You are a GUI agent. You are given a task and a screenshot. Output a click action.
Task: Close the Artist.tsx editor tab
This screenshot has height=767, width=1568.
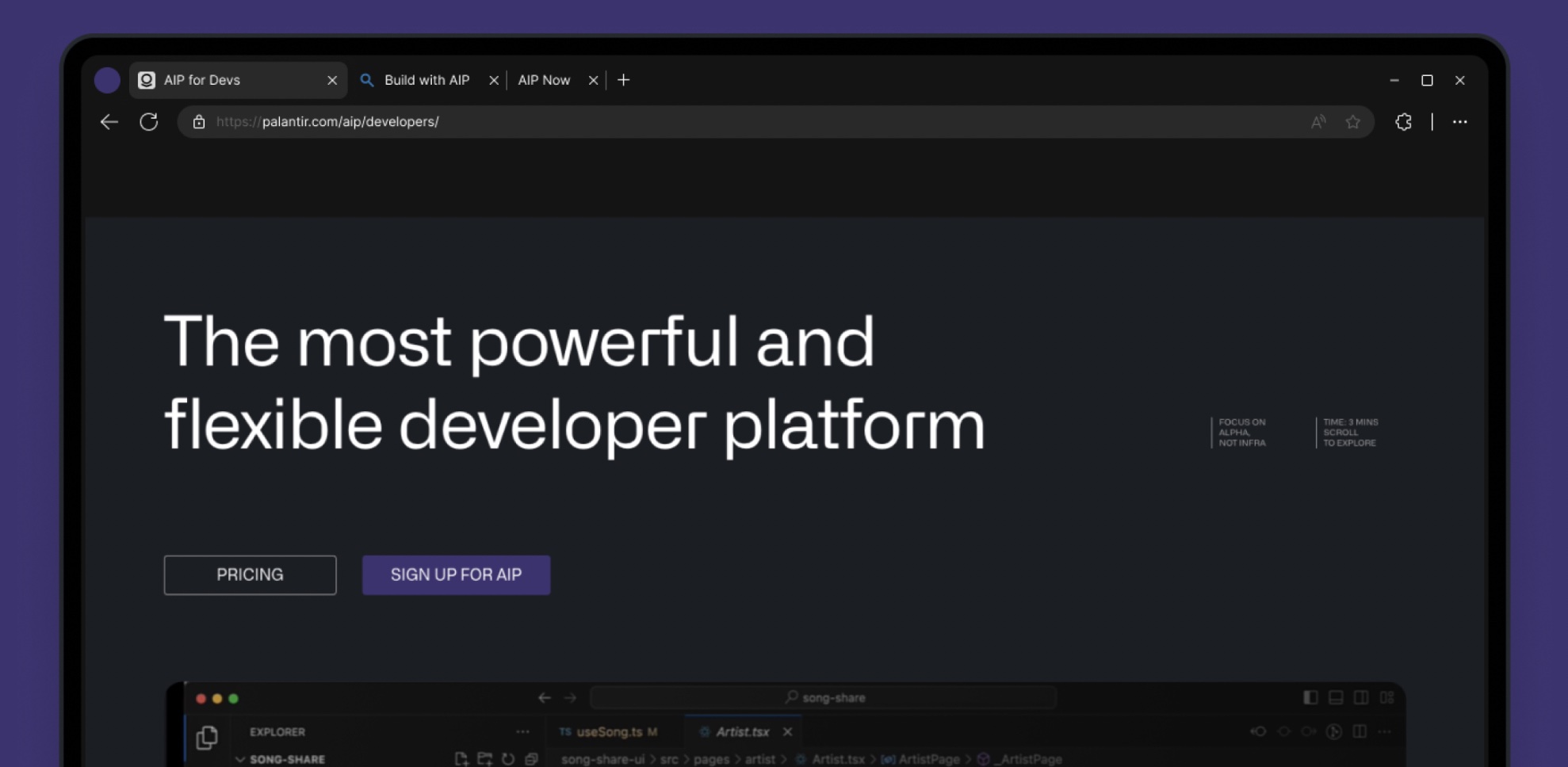point(787,732)
